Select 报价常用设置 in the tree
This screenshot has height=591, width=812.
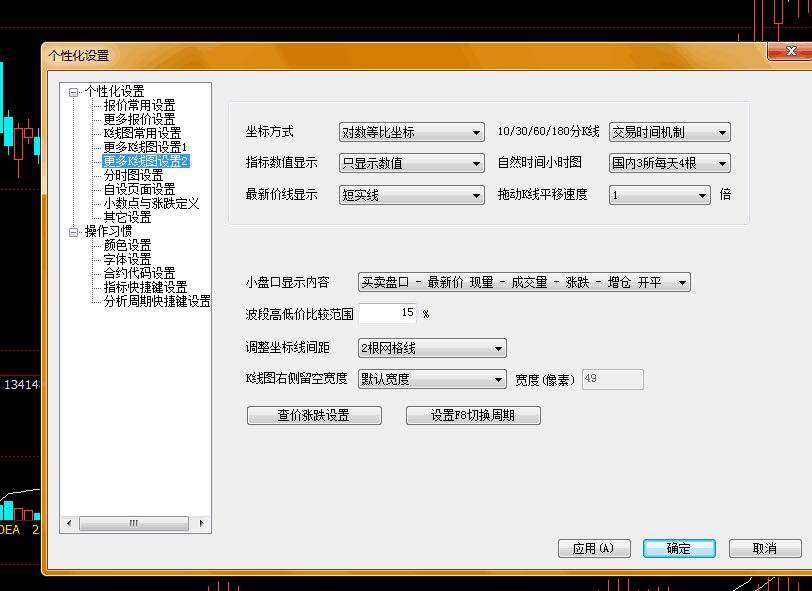click(139, 105)
